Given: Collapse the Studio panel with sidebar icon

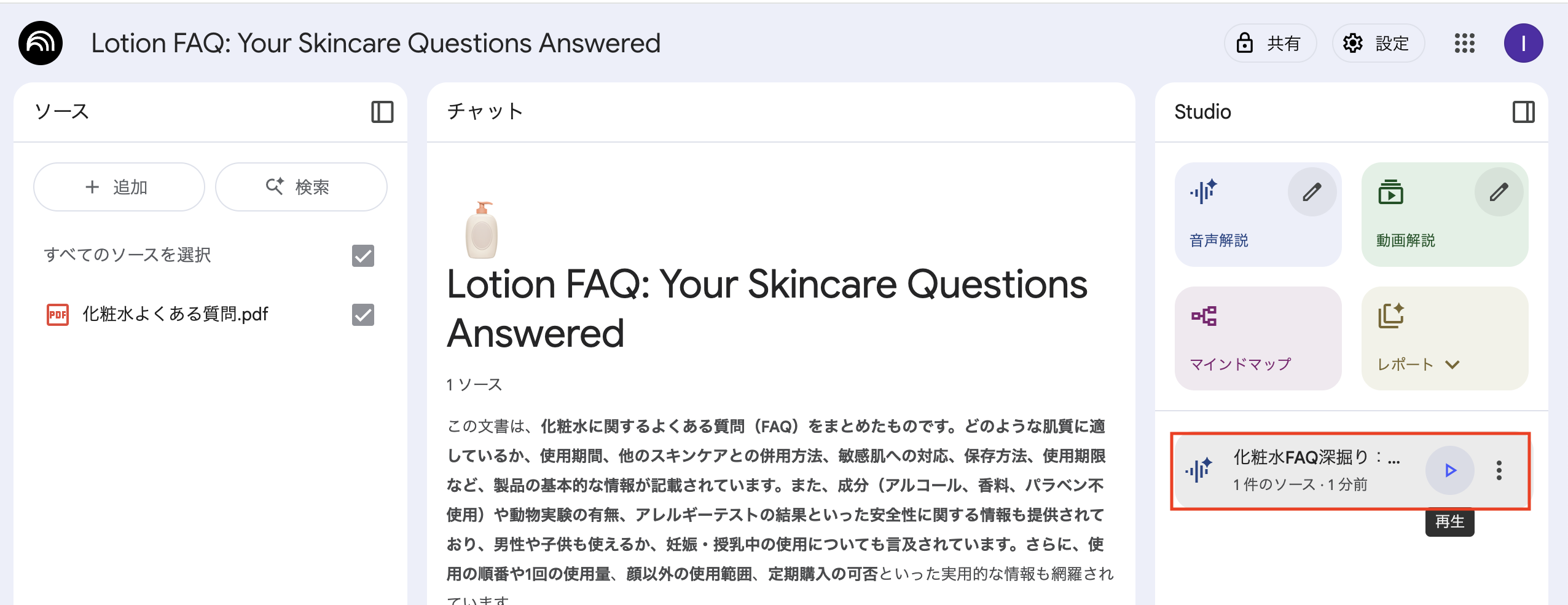Looking at the screenshot, I should pos(1523,112).
